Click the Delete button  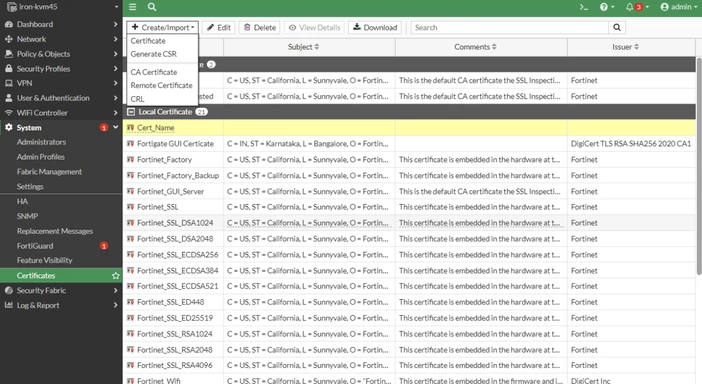(260, 27)
